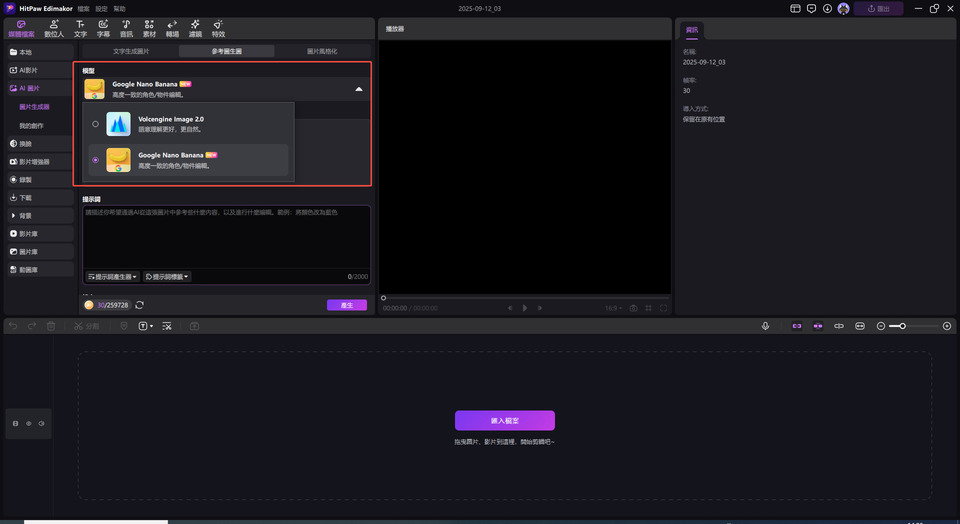Click the download icon in title bar
The image size is (960, 524).
click(827, 8)
